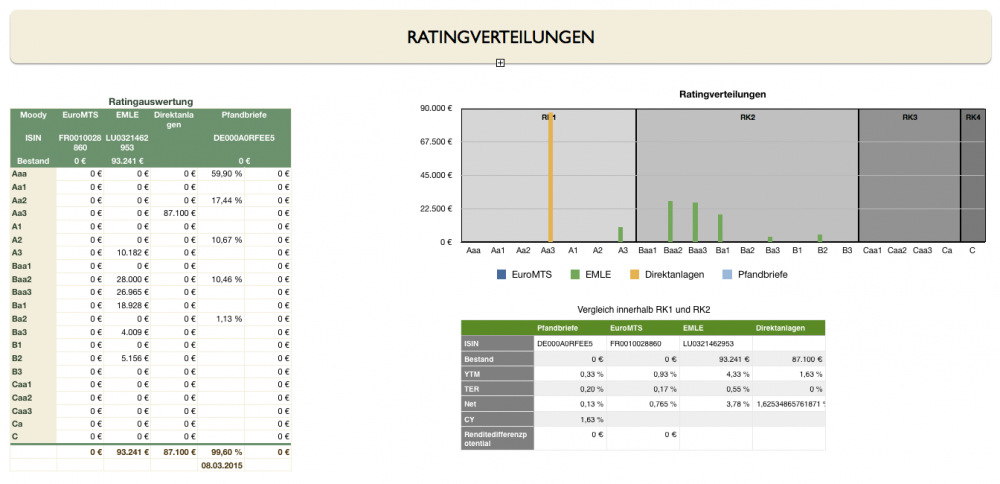Select the 0,55 % TER cell
Viewport: 1000px width, 484px height.
pyautogui.click(x=716, y=388)
